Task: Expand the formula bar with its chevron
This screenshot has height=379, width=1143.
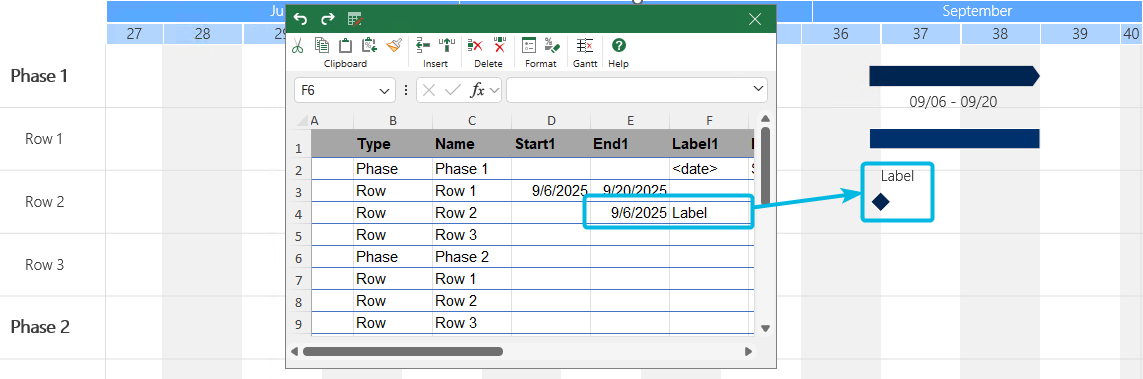Action: [x=757, y=89]
